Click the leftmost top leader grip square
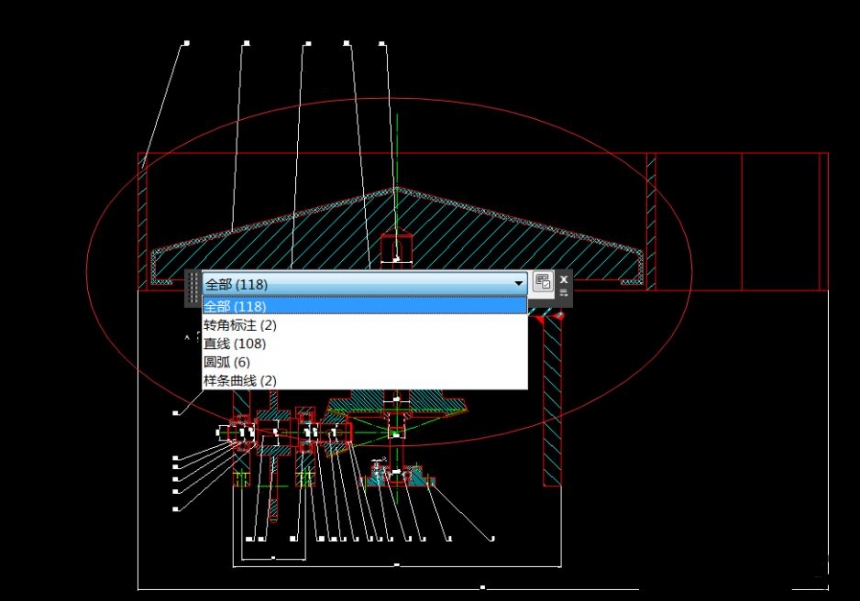Viewport: 860px width, 601px height. point(186,43)
